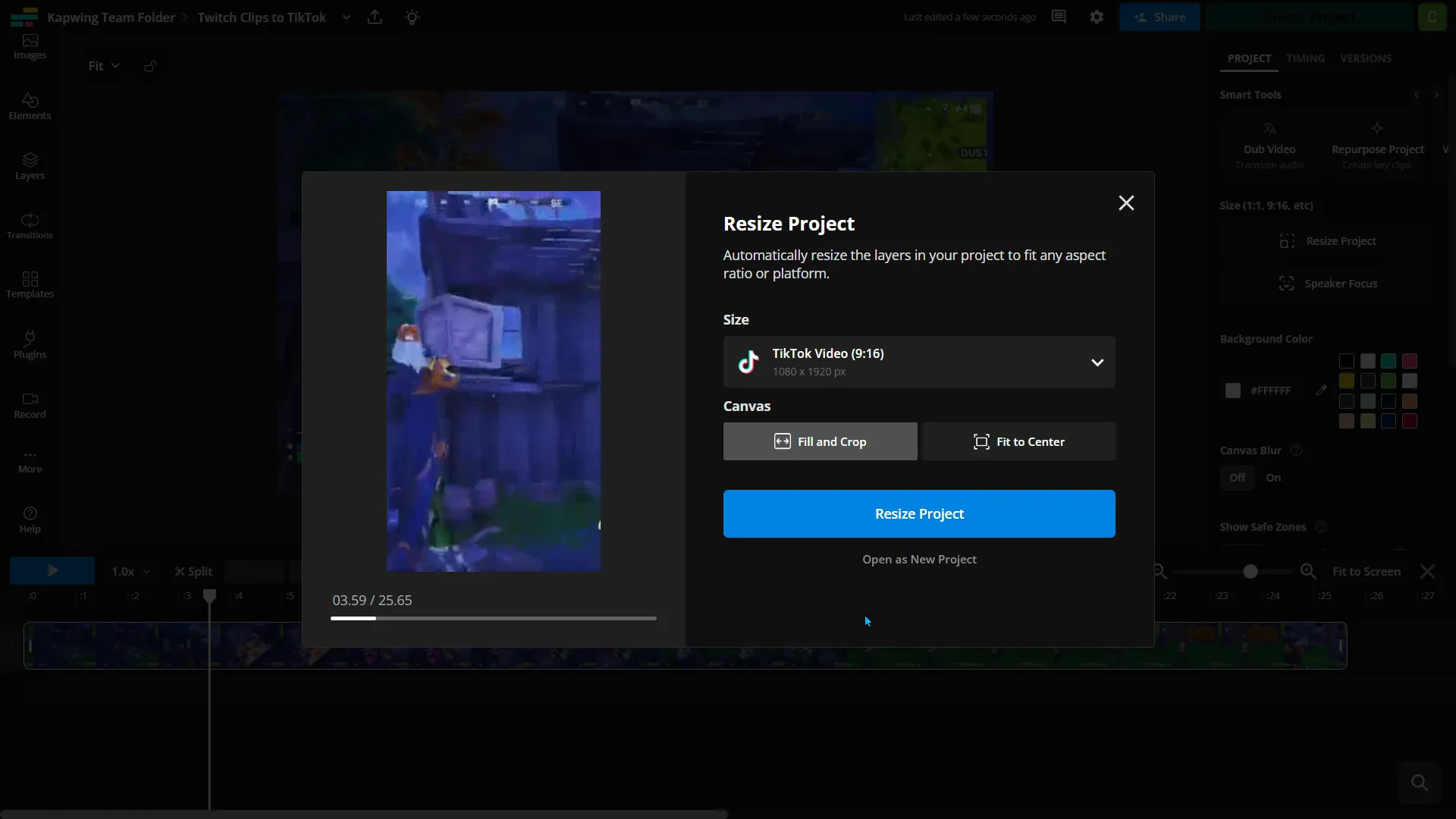Click the Canvas Blur help icon

point(1296,450)
